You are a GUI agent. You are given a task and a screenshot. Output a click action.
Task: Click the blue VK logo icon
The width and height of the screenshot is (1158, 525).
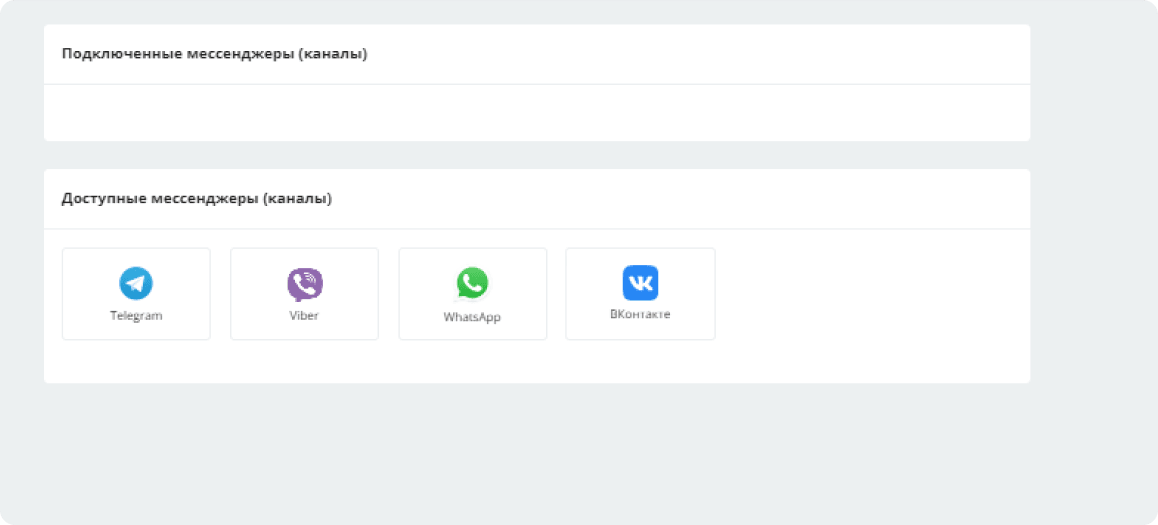coord(640,283)
